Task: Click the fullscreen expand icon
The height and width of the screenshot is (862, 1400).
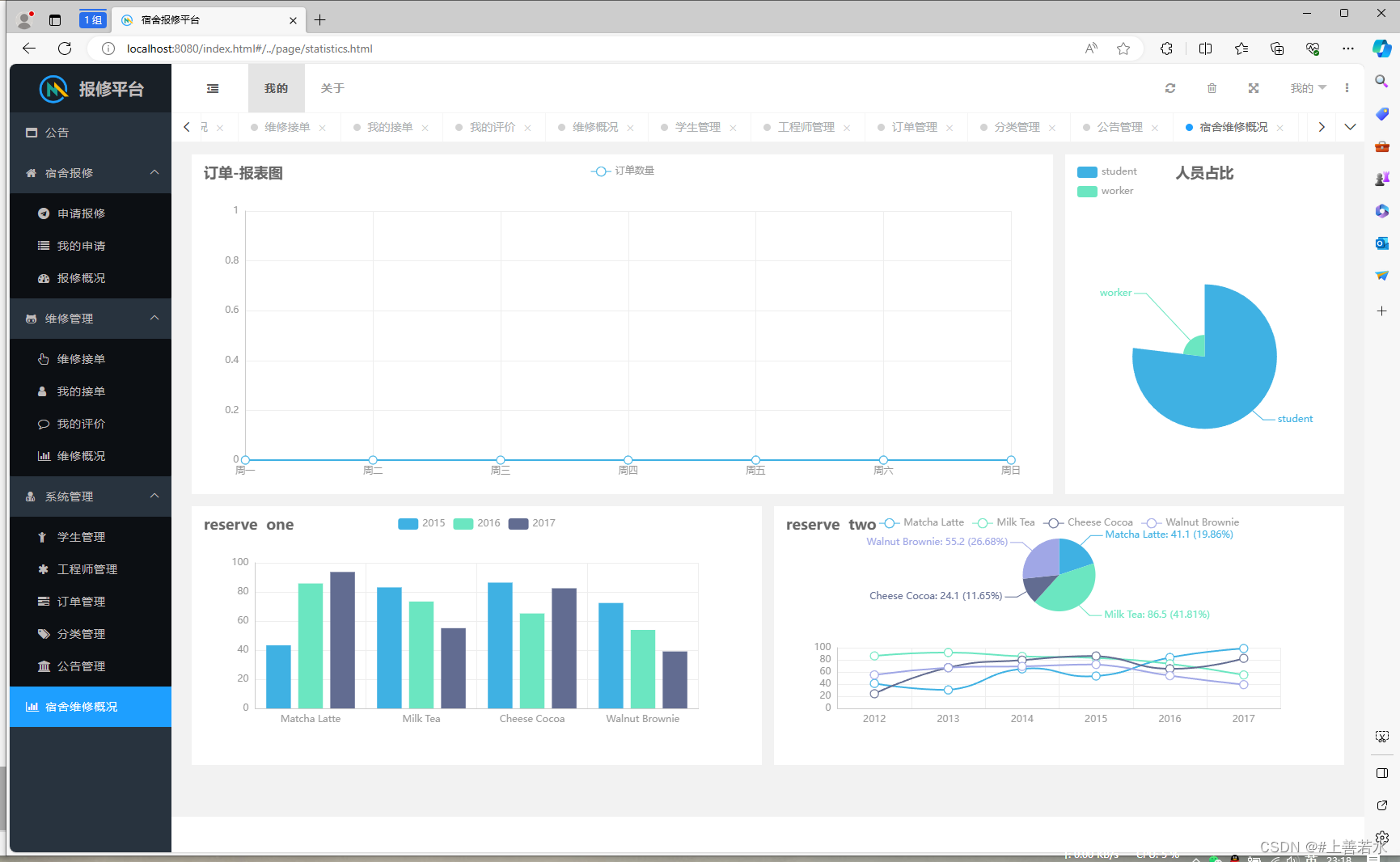Action: (x=1254, y=88)
